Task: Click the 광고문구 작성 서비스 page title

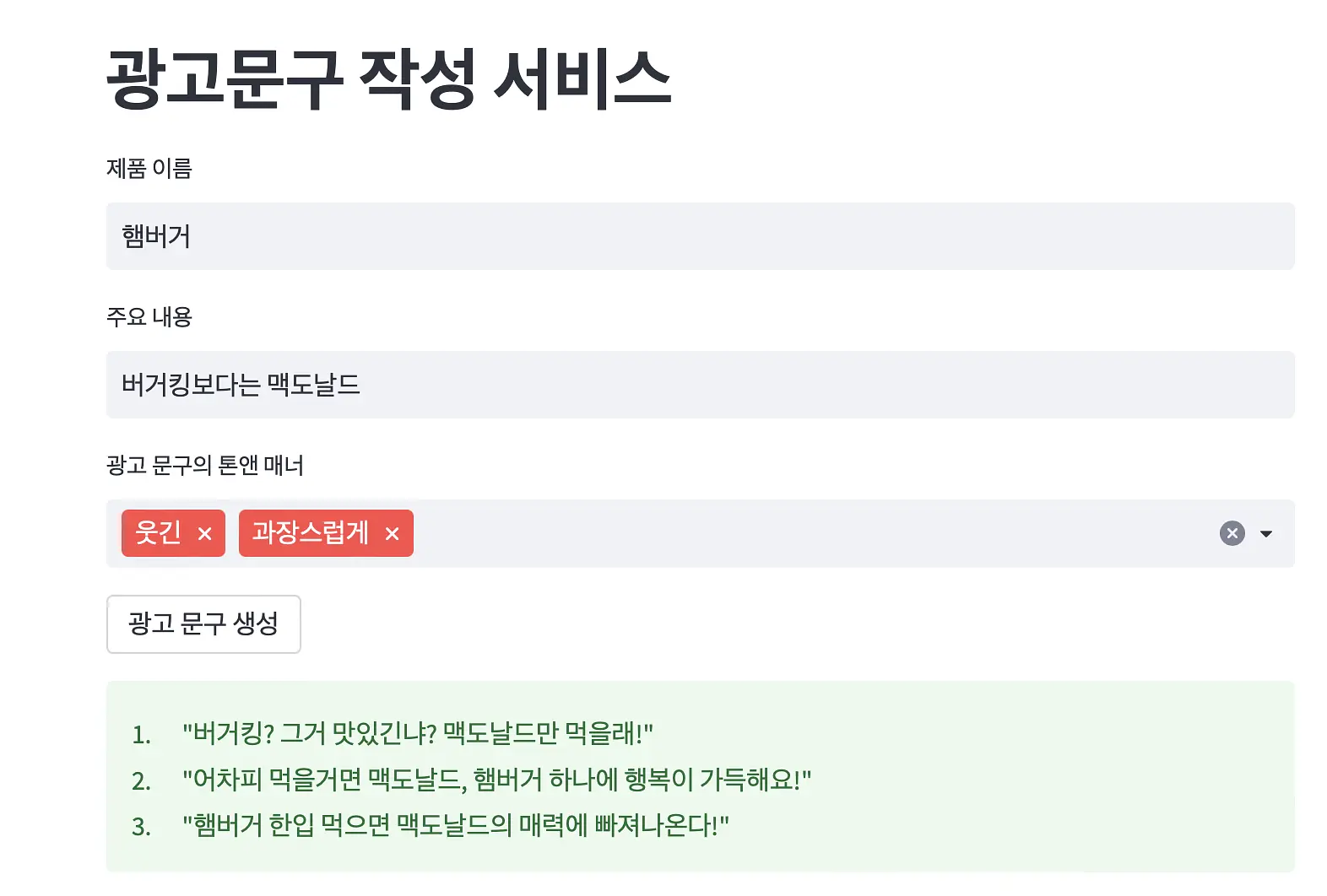Action: point(388,79)
